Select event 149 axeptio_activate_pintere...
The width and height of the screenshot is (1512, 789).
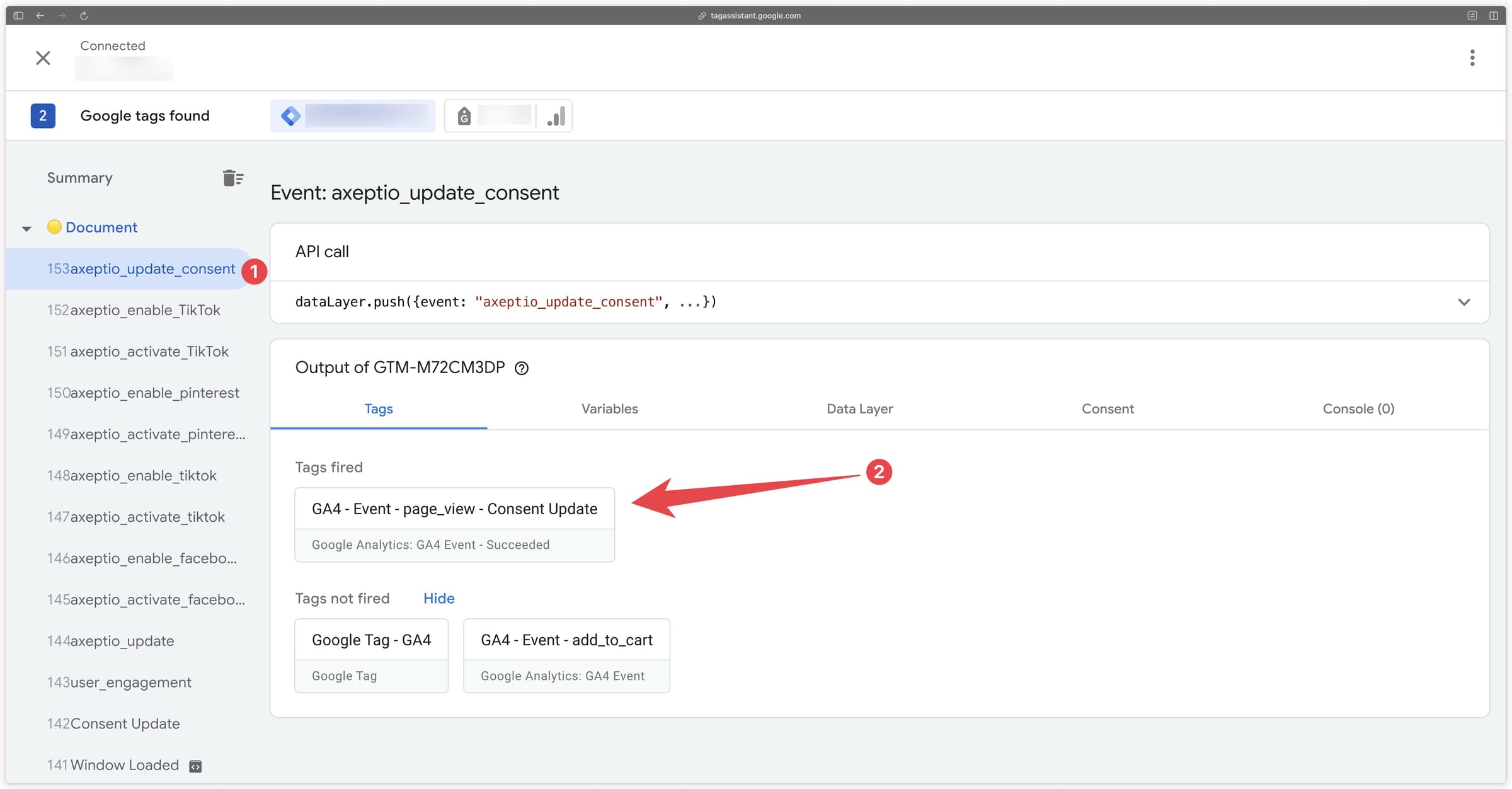pyautogui.click(x=146, y=434)
